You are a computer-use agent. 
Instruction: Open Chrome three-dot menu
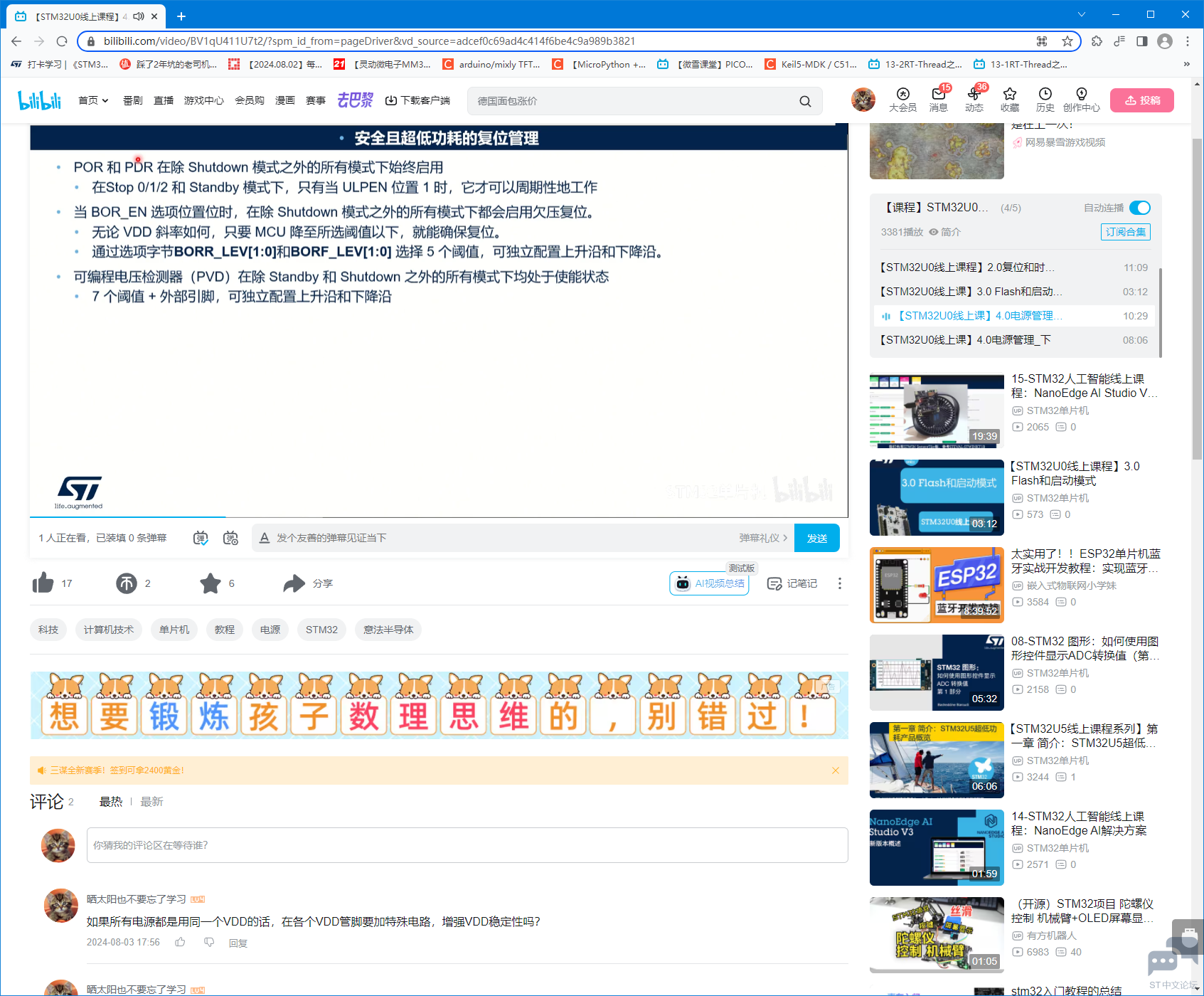coord(1188,41)
